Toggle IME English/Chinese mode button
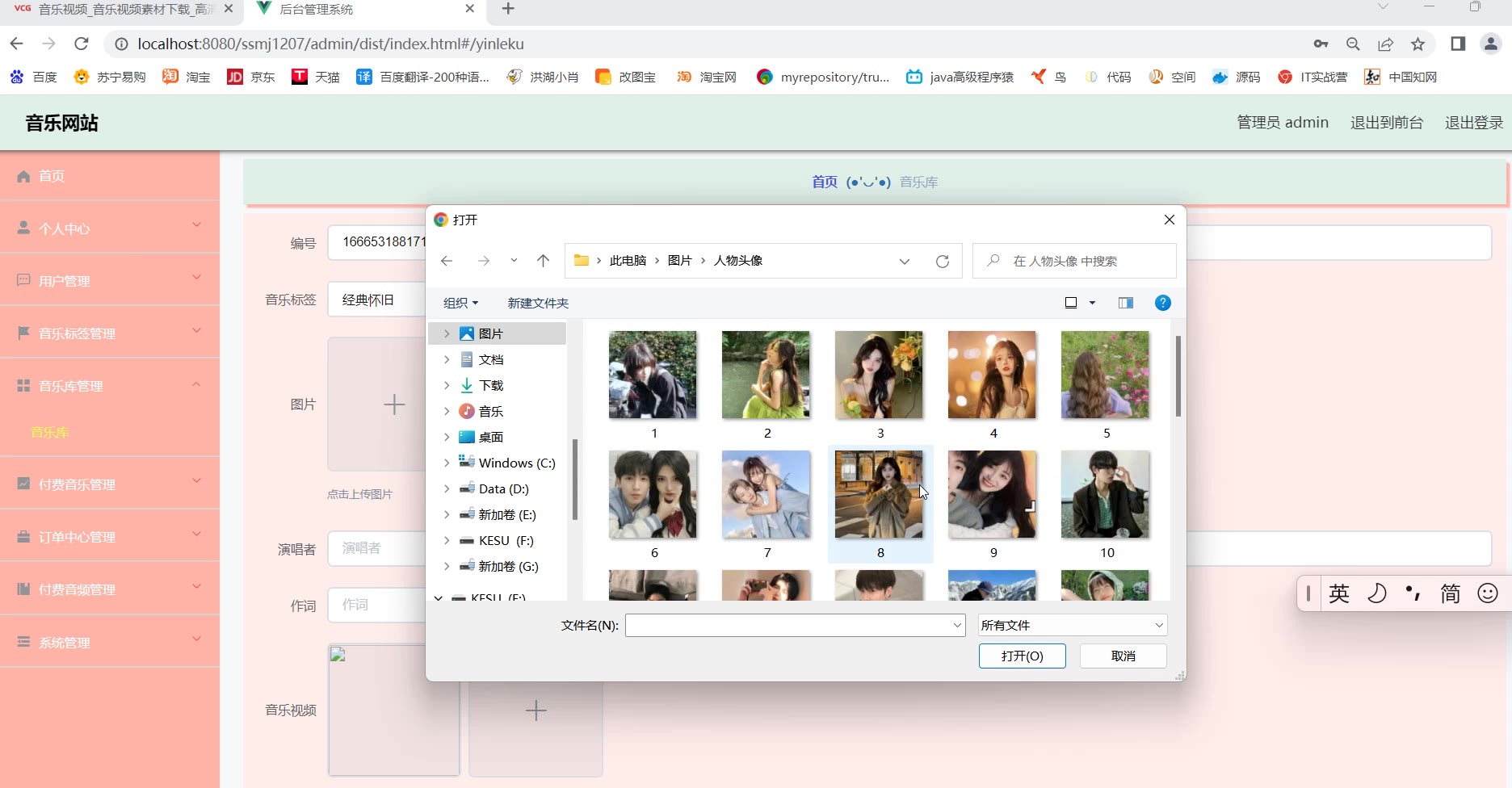This screenshot has height=788, width=1512. point(1338,593)
